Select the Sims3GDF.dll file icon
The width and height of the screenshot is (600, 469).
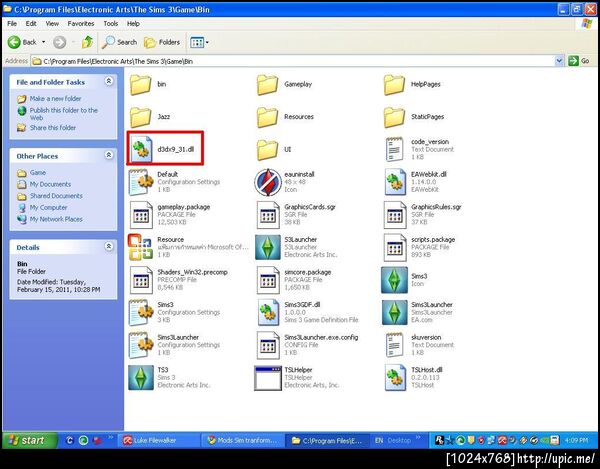coord(268,313)
